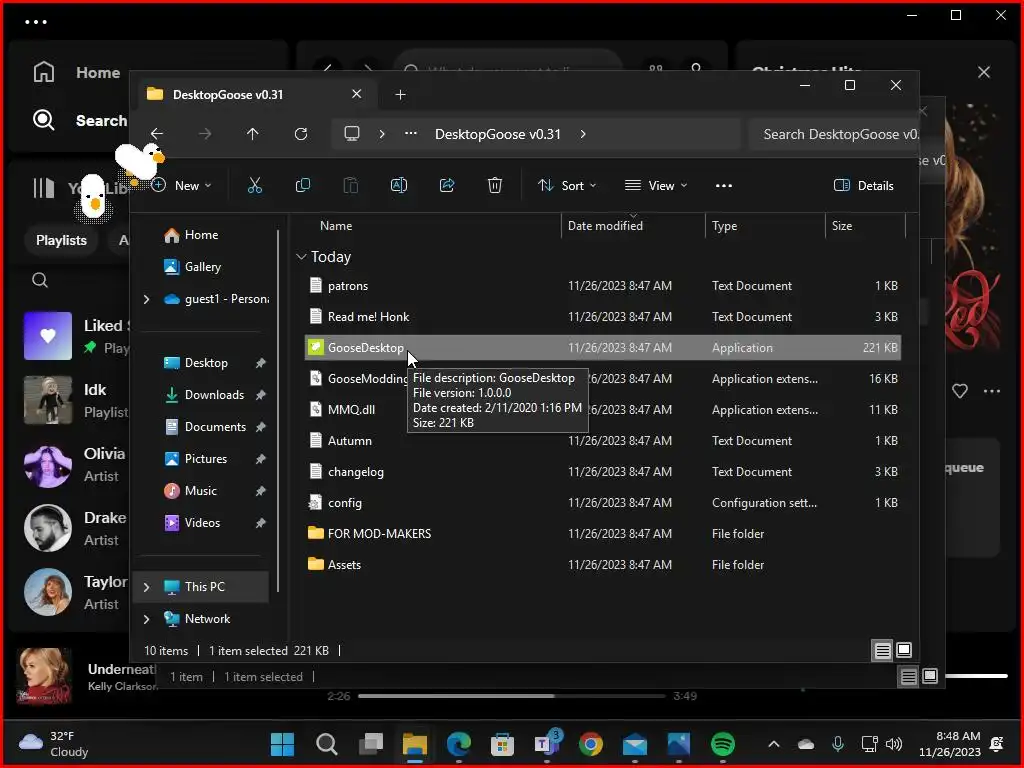Click the Copy icon in Explorer toolbar
Image resolution: width=1024 pixels, height=768 pixels.
302,185
